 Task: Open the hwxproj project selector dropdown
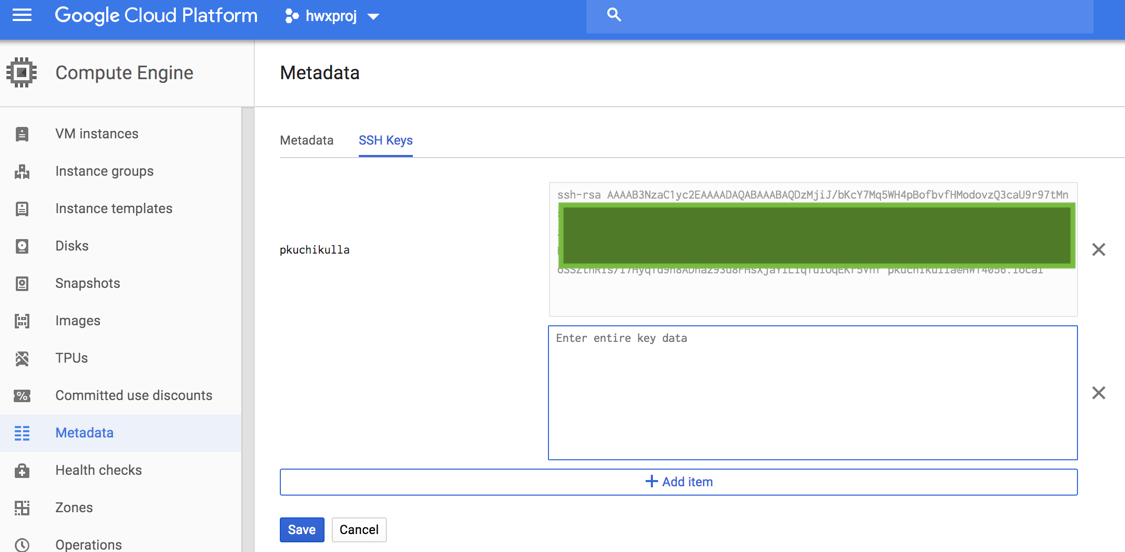pos(332,16)
